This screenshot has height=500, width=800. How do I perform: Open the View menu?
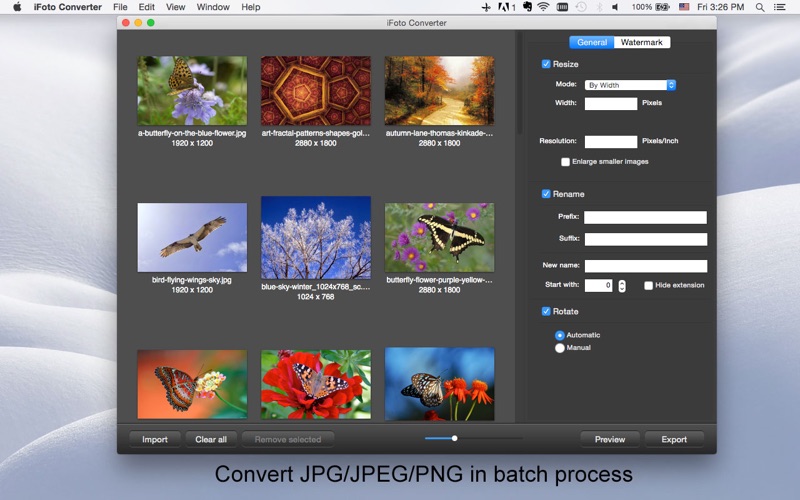coord(176,7)
